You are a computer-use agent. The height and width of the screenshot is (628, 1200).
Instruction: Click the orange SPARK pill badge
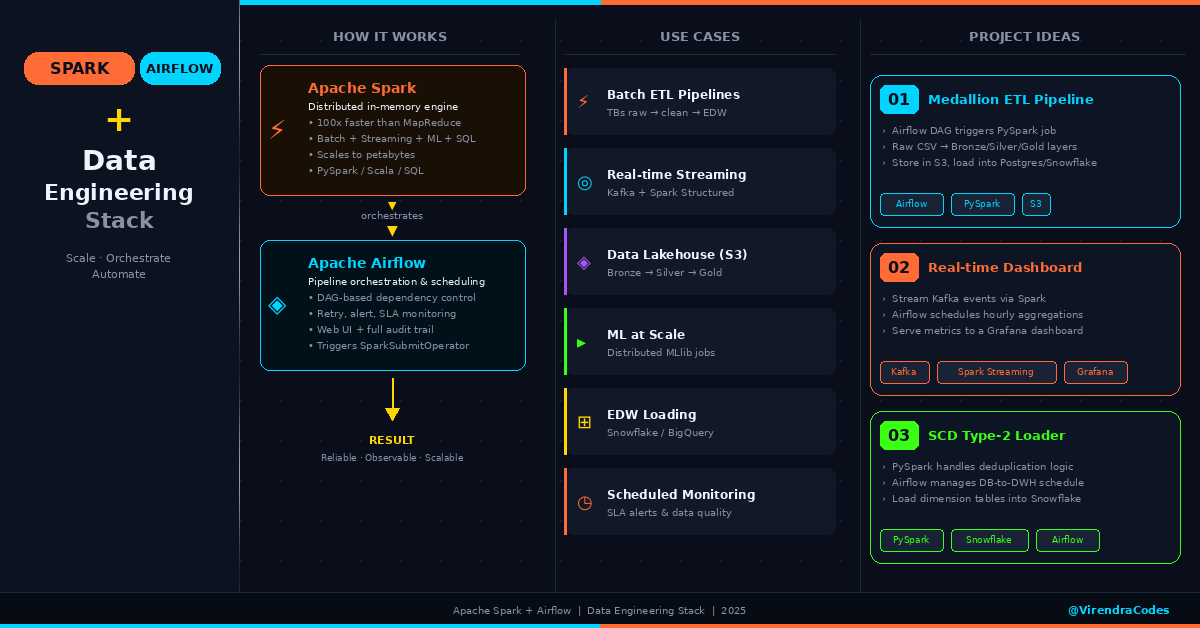coord(79,68)
